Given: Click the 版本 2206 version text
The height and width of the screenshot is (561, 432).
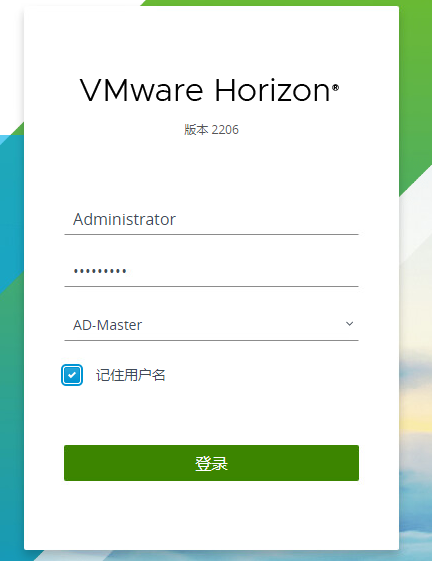Looking at the screenshot, I should click(x=211, y=130).
